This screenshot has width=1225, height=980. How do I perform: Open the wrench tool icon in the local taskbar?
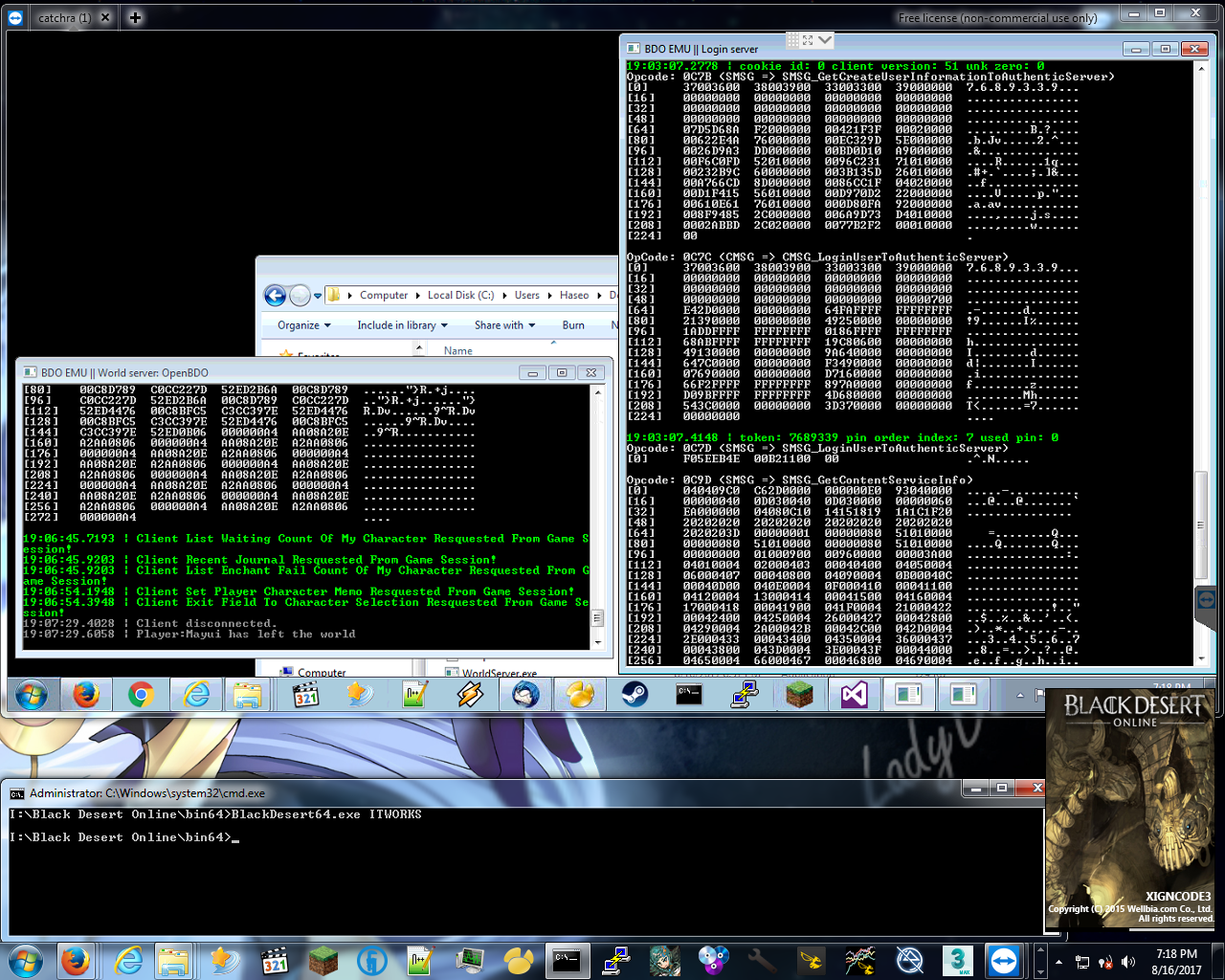[762, 960]
